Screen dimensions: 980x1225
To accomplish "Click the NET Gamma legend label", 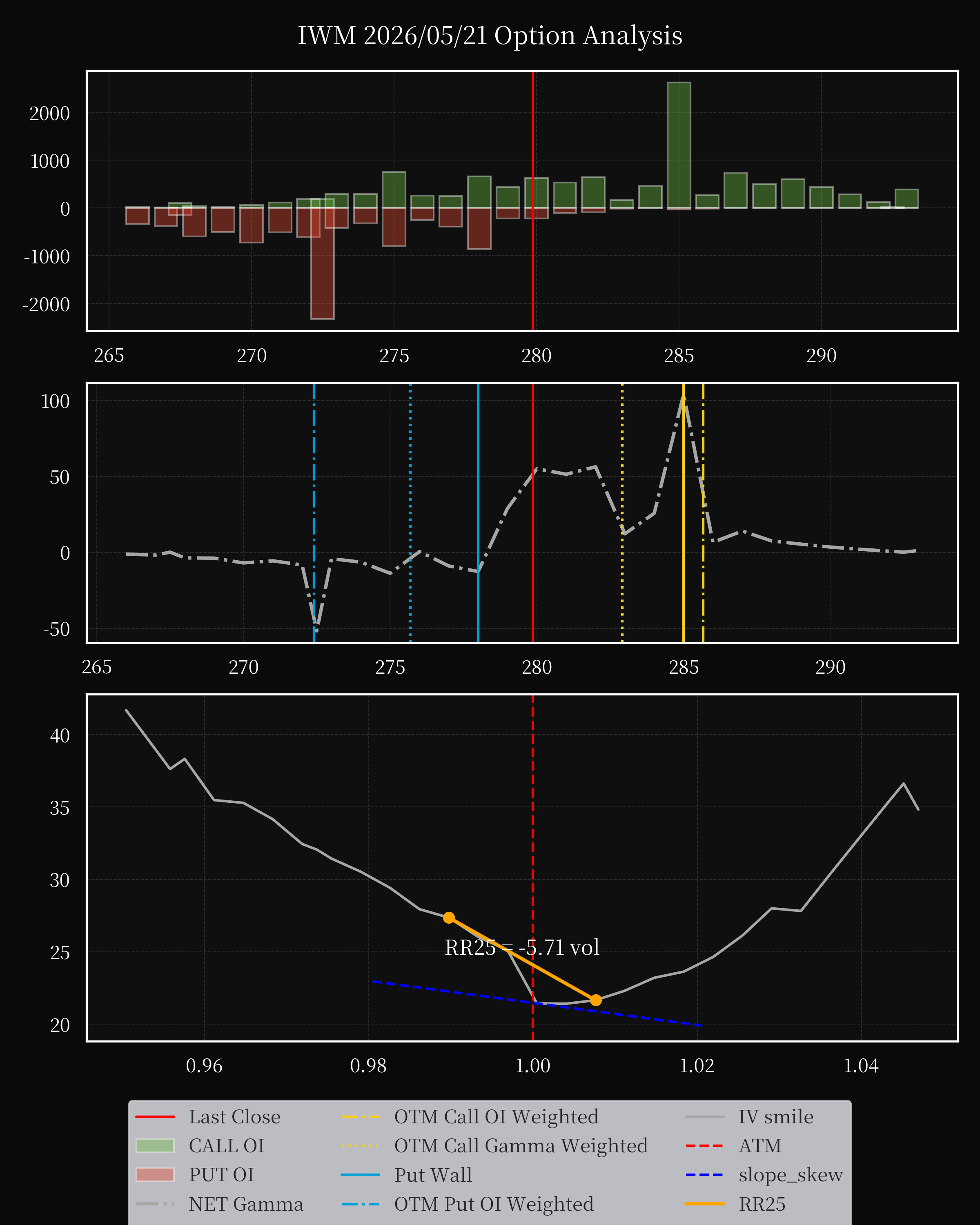I will coord(246,1204).
